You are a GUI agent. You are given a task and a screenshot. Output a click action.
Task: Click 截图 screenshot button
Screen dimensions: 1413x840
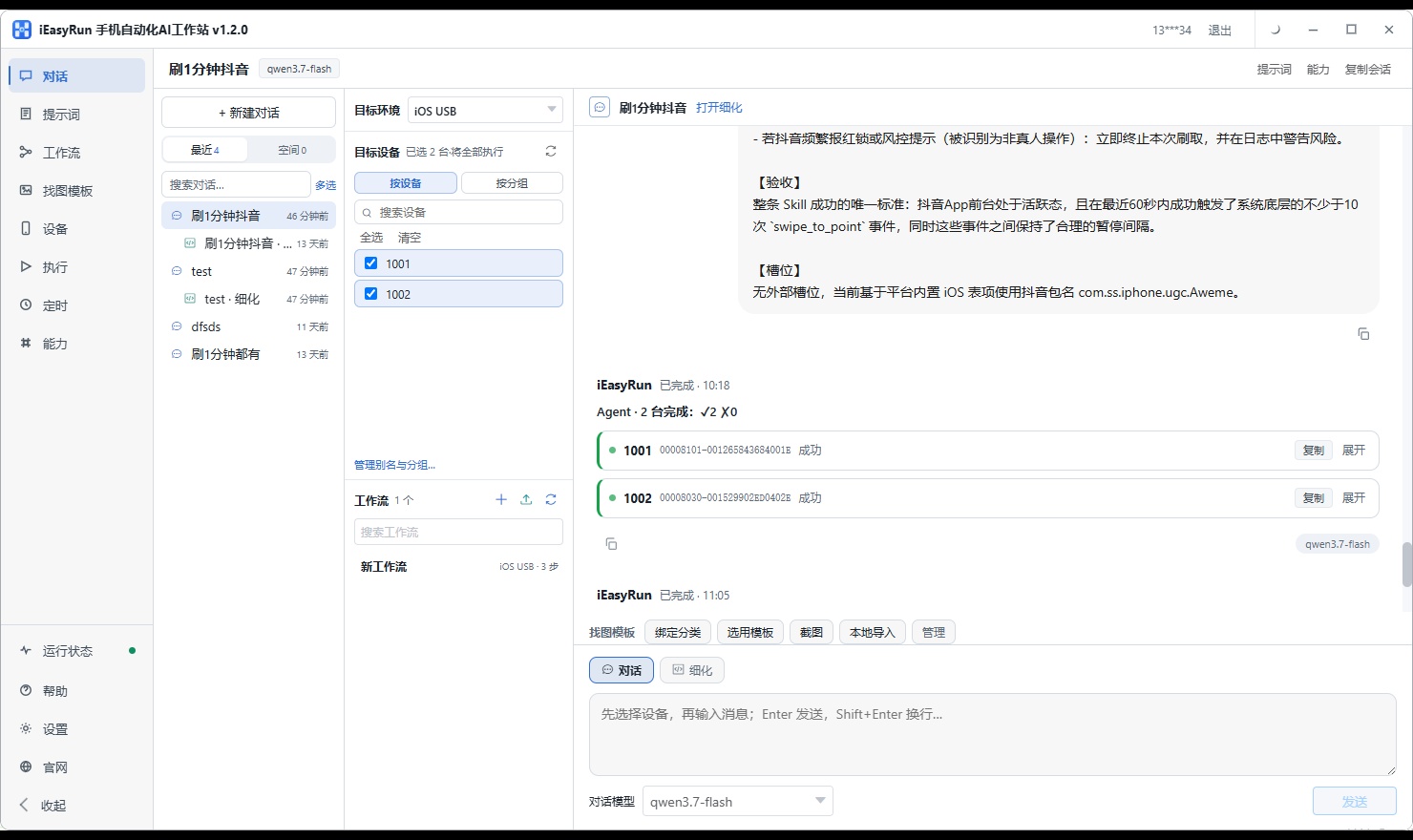click(812, 633)
